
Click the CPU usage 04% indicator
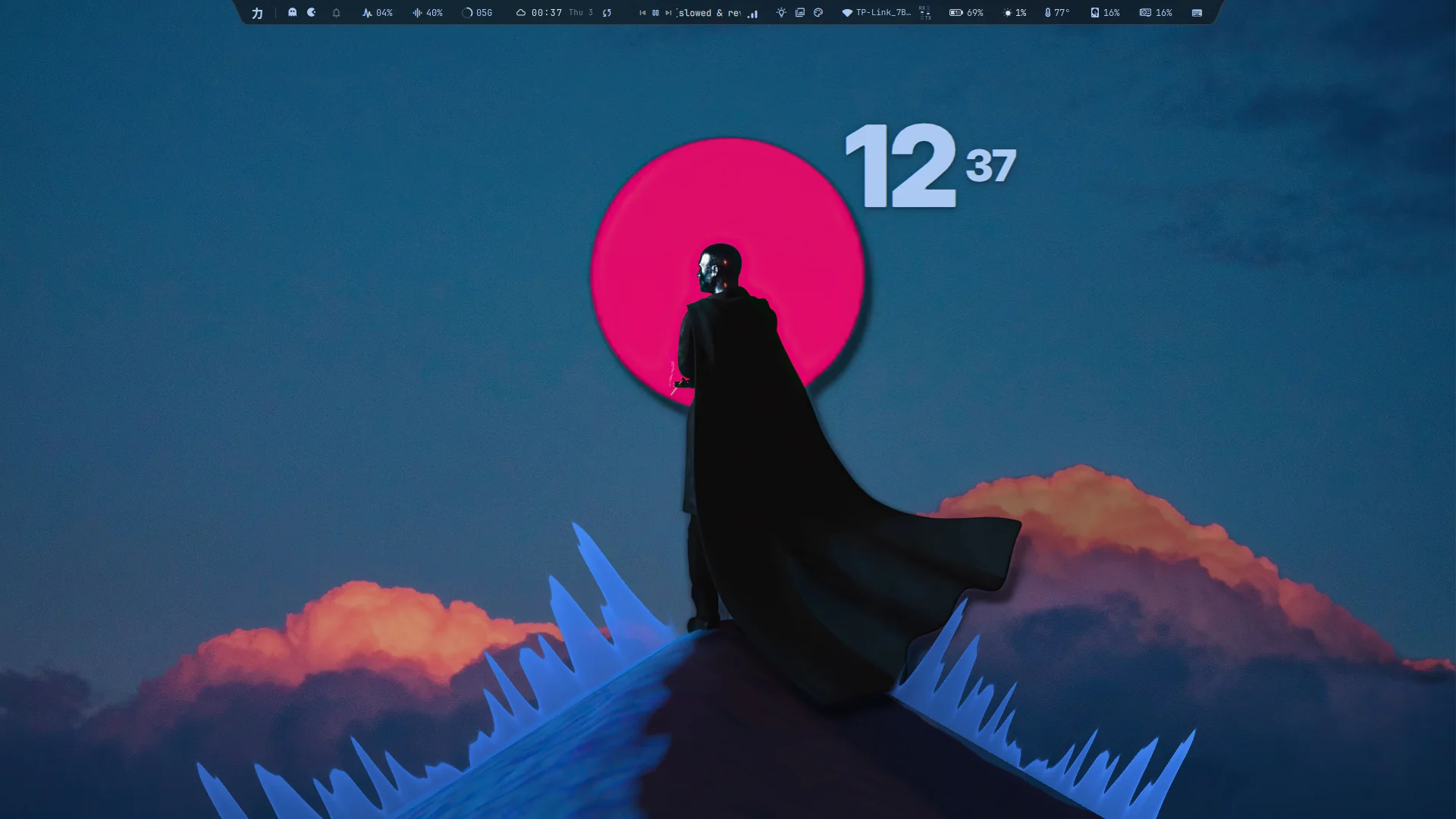pos(377,13)
